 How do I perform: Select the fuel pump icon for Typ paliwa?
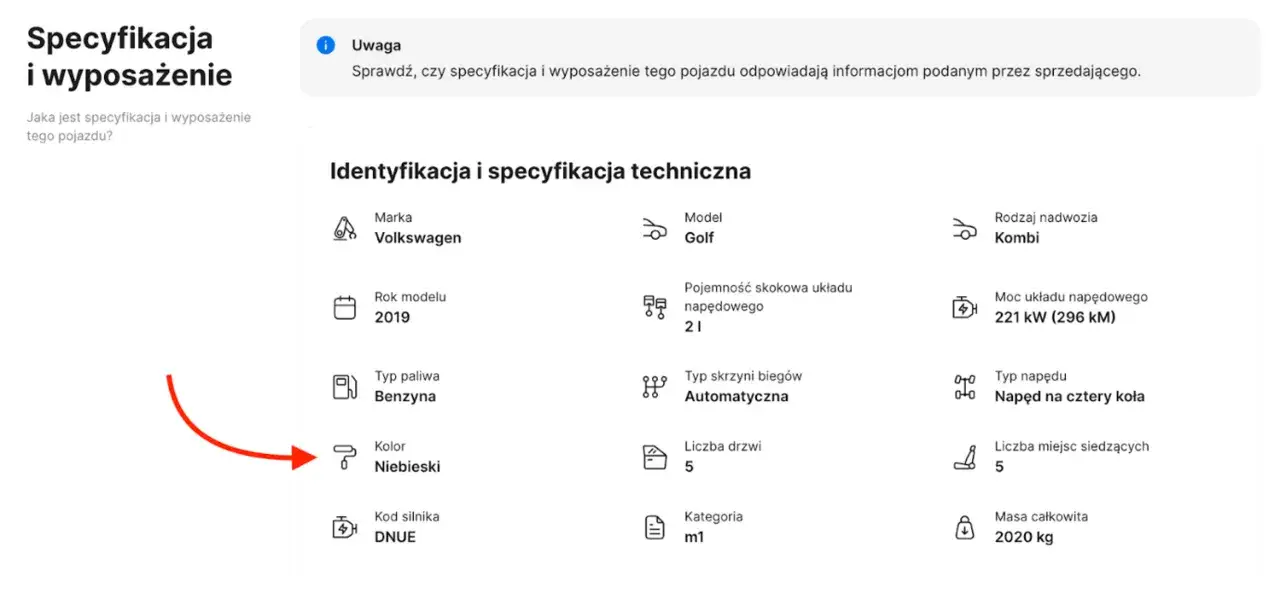347,387
